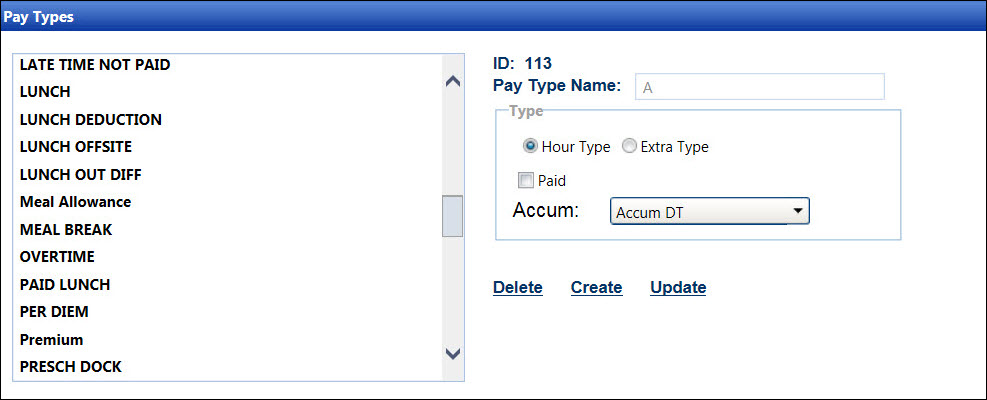The height and width of the screenshot is (400, 987).
Task: Select PRESCH DOCK in the list
Action: click(x=70, y=367)
